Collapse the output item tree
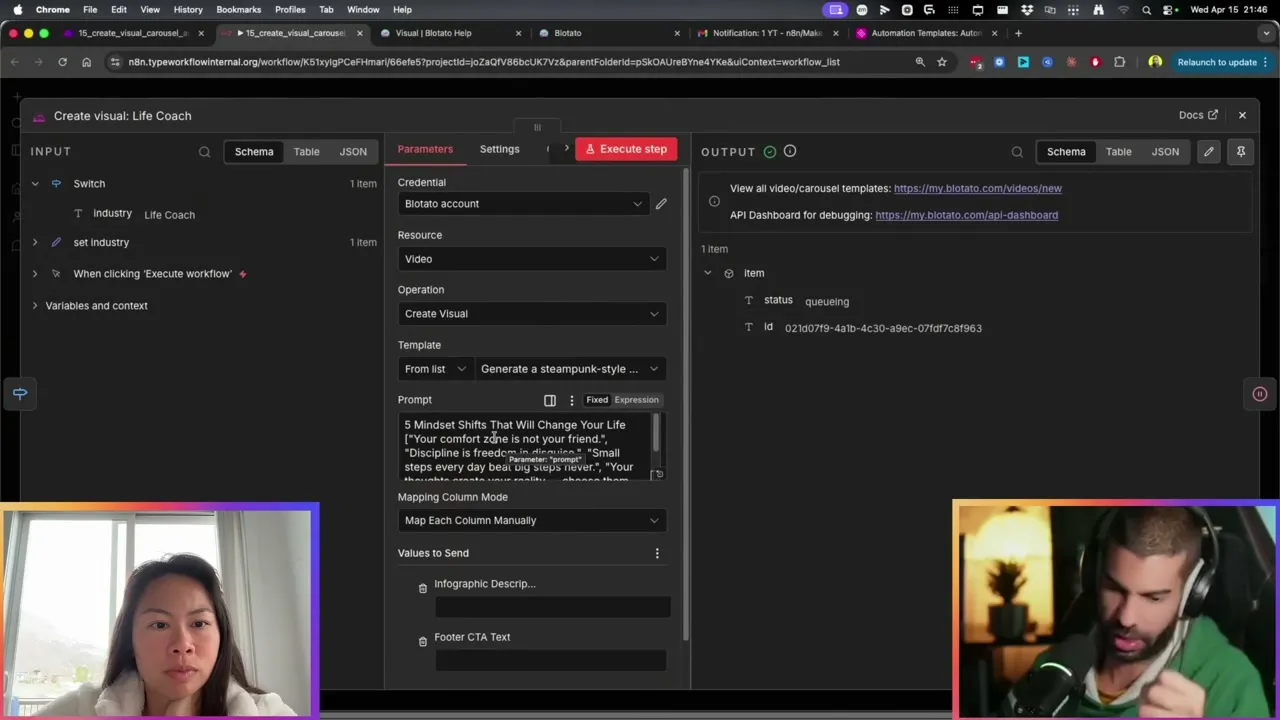The image size is (1280, 720). tap(708, 273)
